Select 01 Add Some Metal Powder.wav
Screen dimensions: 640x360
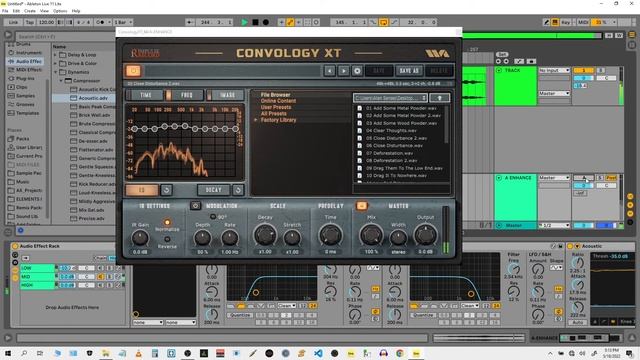pyautogui.click(x=401, y=108)
